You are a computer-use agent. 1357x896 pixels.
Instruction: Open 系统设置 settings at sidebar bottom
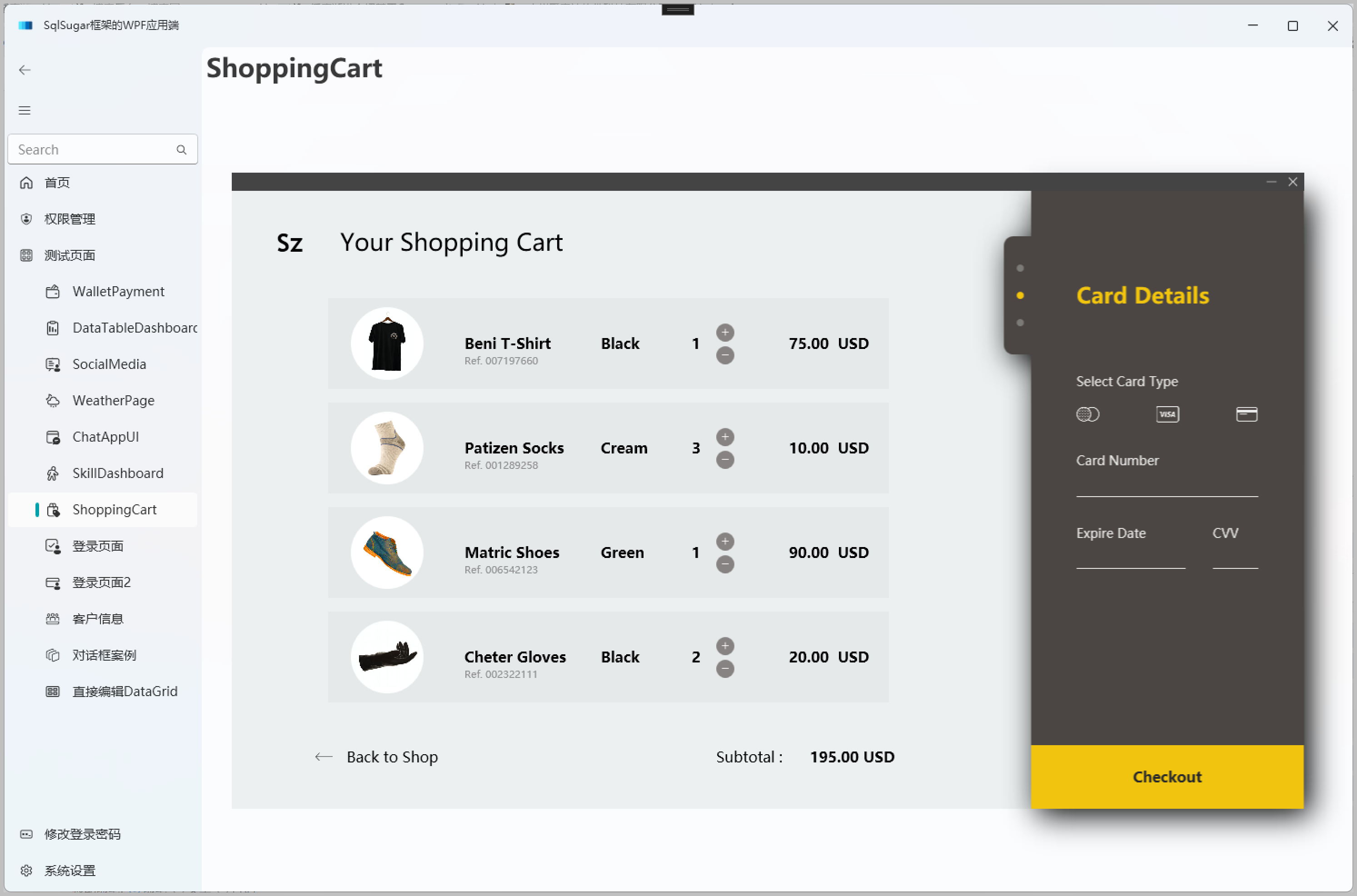point(70,870)
